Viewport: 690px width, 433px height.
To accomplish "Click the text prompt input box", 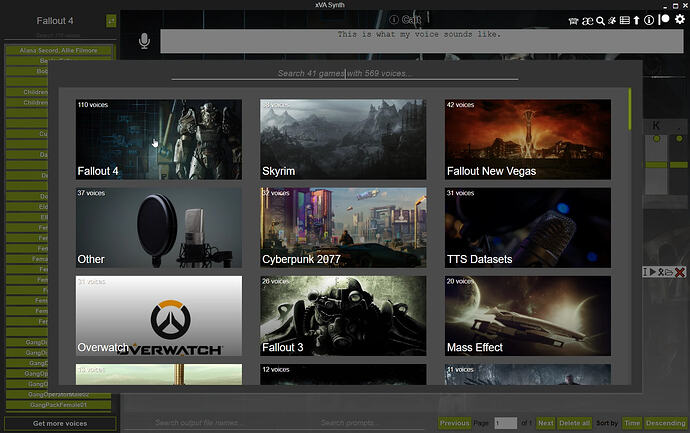I will pos(422,41).
